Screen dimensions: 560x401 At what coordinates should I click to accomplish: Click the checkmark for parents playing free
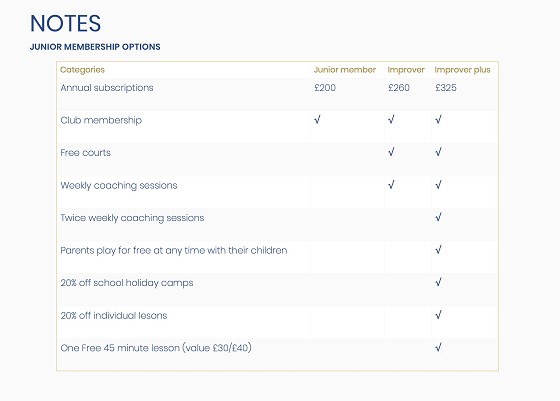(438, 250)
